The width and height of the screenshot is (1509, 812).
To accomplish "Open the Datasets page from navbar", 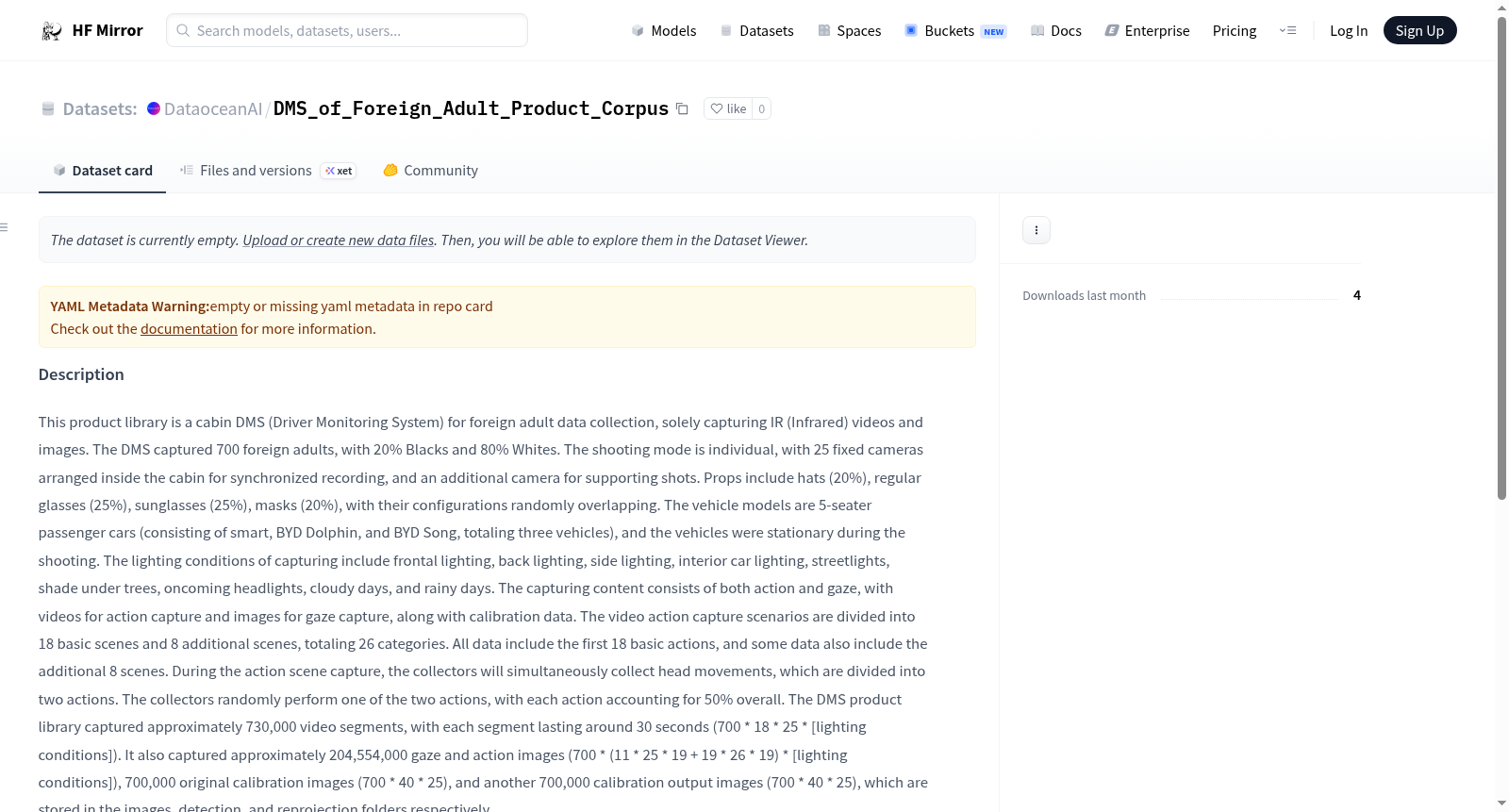I will (x=757, y=31).
